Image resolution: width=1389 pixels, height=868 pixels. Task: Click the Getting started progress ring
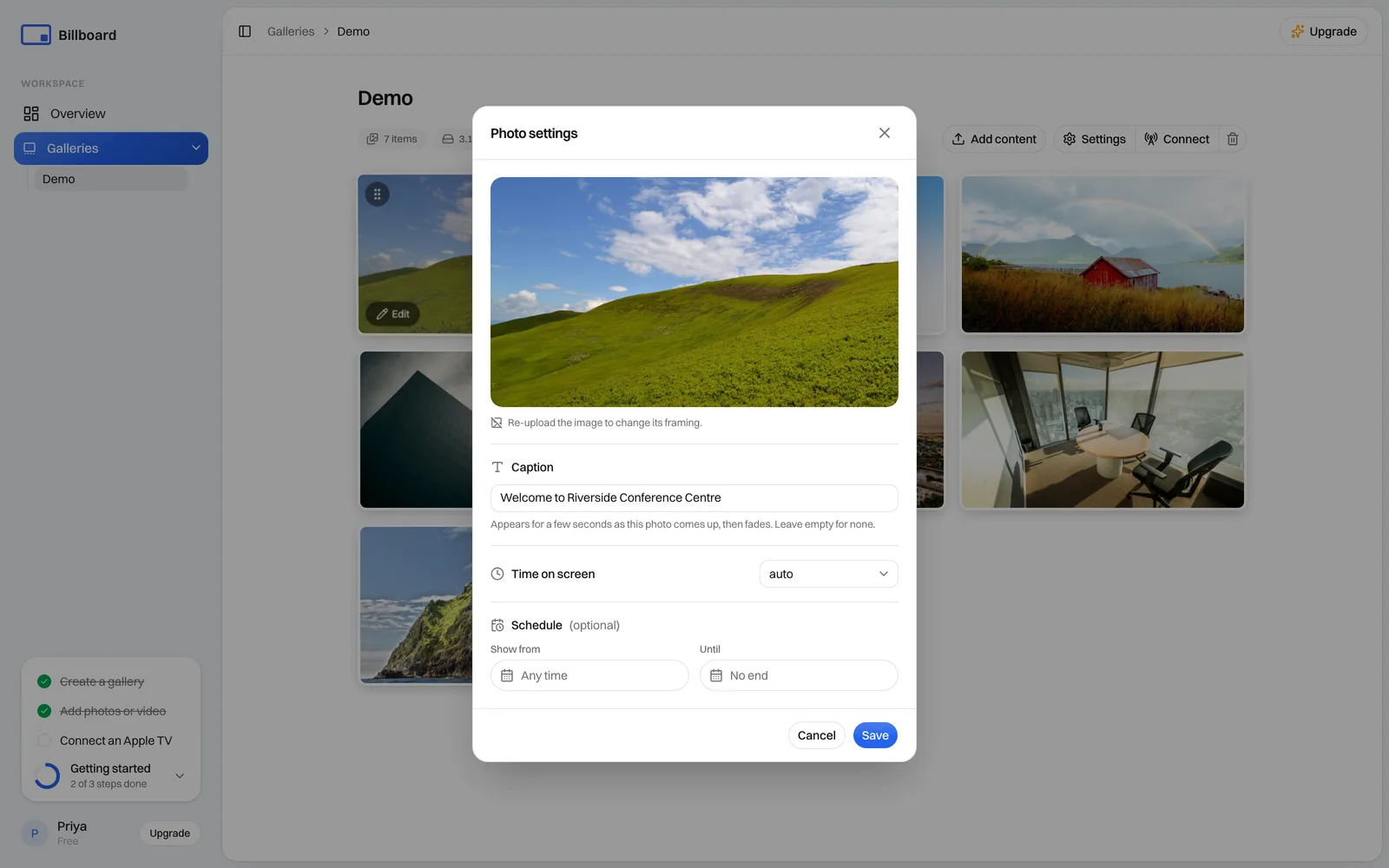47,776
